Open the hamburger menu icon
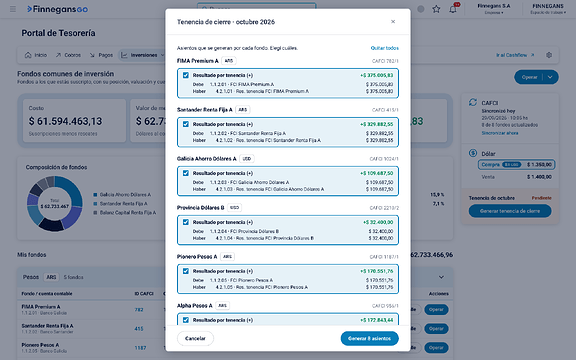Image resolution: width=576 pixels, height=360 pixels. click(x=13, y=9)
